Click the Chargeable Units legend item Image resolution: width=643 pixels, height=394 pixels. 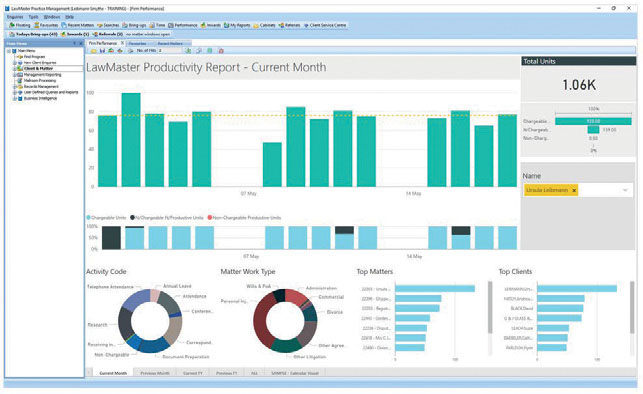106,218
